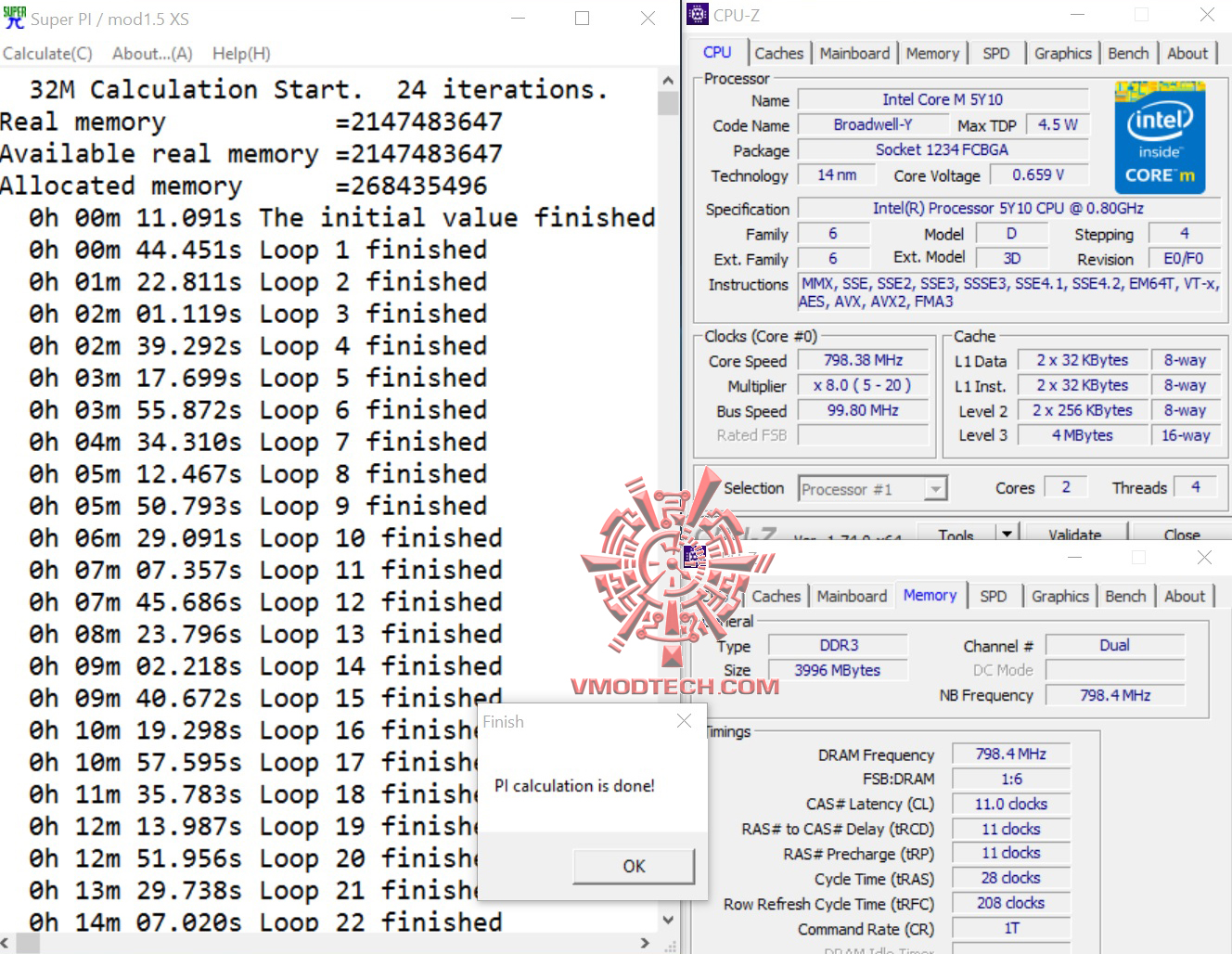Click the Revision value 'E0/F0'
The height and width of the screenshot is (954, 1232).
coord(1184,259)
